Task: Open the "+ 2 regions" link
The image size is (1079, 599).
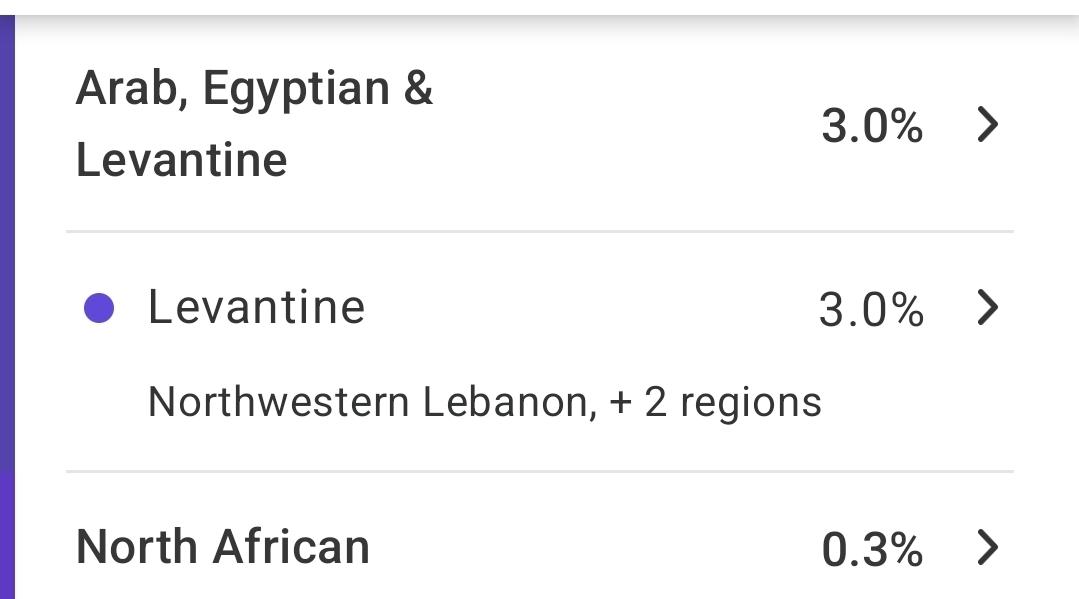Action: click(714, 402)
